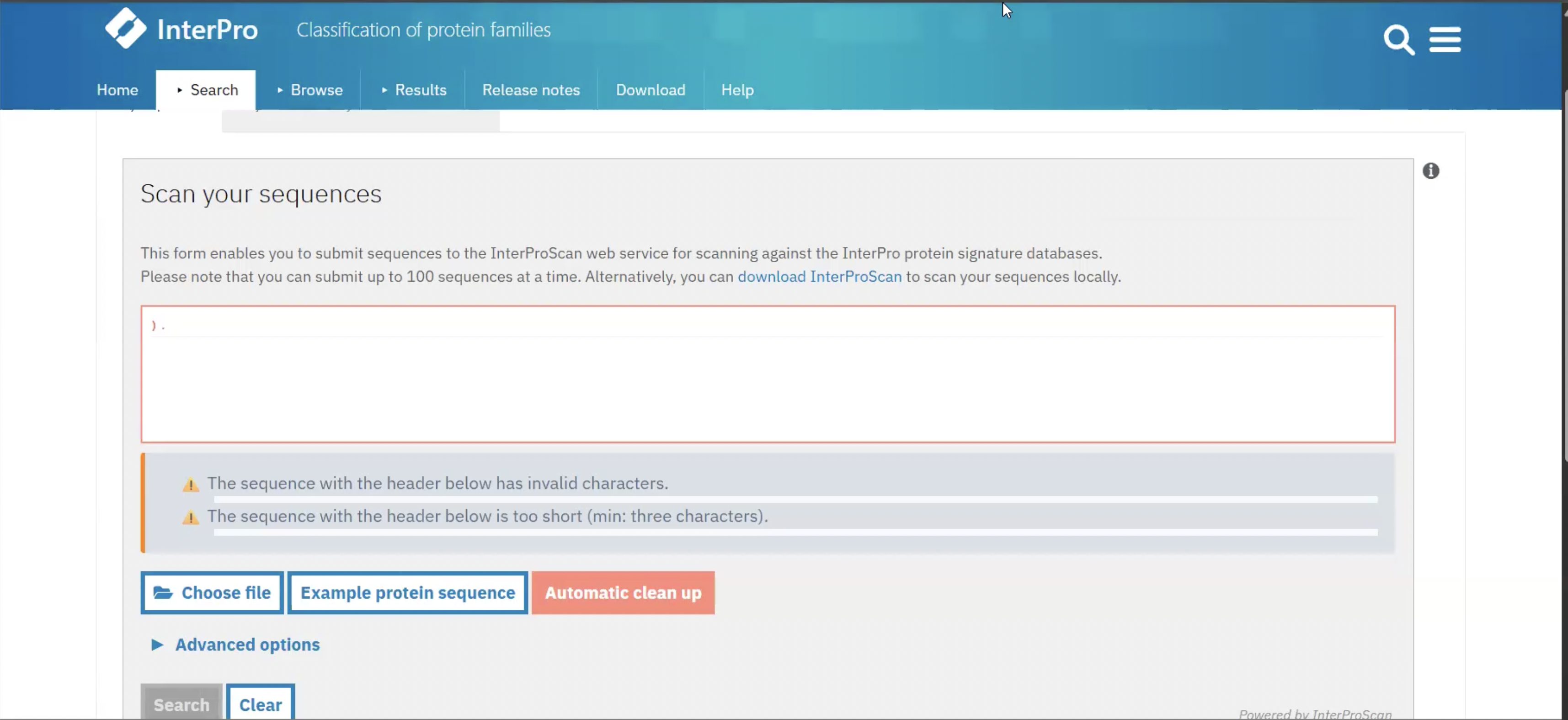This screenshot has height=720, width=1568.
Task: Open the Help menu item
Action: (737, 90)
